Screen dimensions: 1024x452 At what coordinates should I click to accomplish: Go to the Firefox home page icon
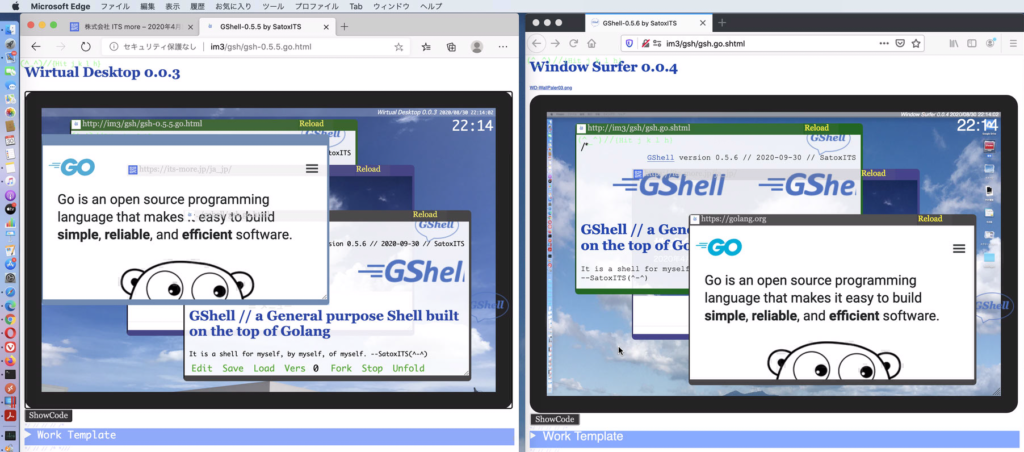[592, 43]
